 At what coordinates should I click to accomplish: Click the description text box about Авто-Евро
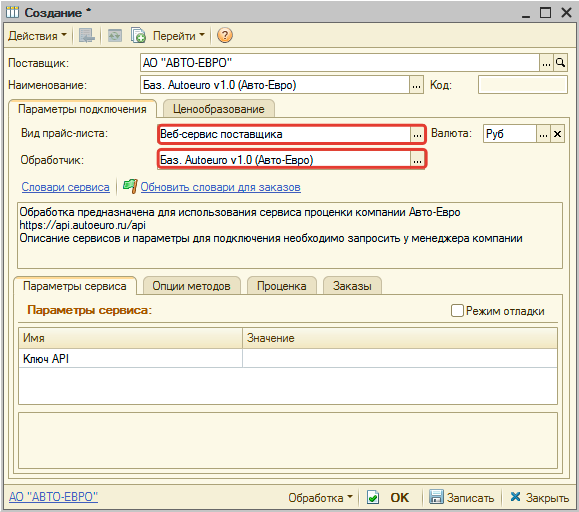pyautogui.click(x=290, y=235)
